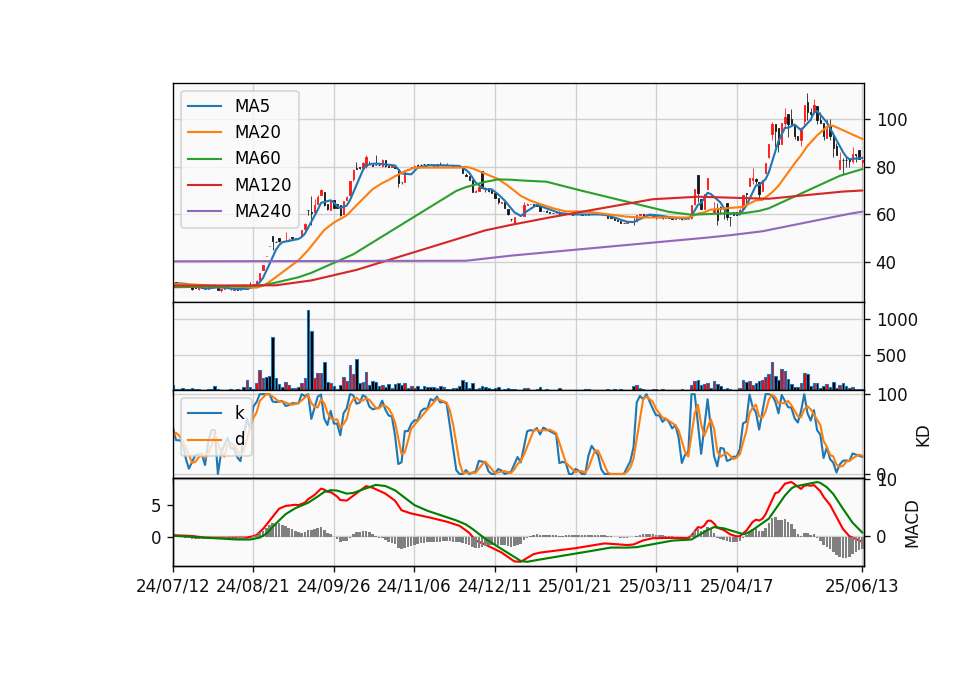Click the price axis tick 100
Viewport: 960px width, 690px height.
[x=892, y=120]
